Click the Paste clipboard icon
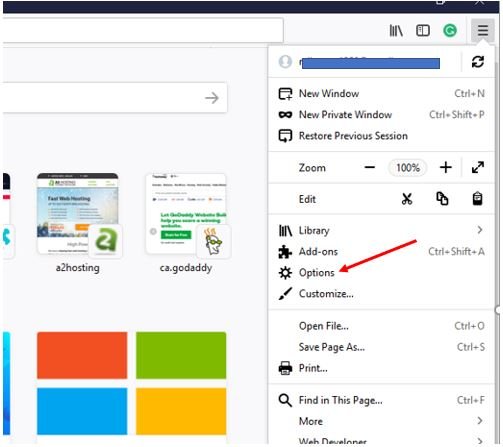The image size is (503, 447). pyautogui.click(x=477, y=199)
